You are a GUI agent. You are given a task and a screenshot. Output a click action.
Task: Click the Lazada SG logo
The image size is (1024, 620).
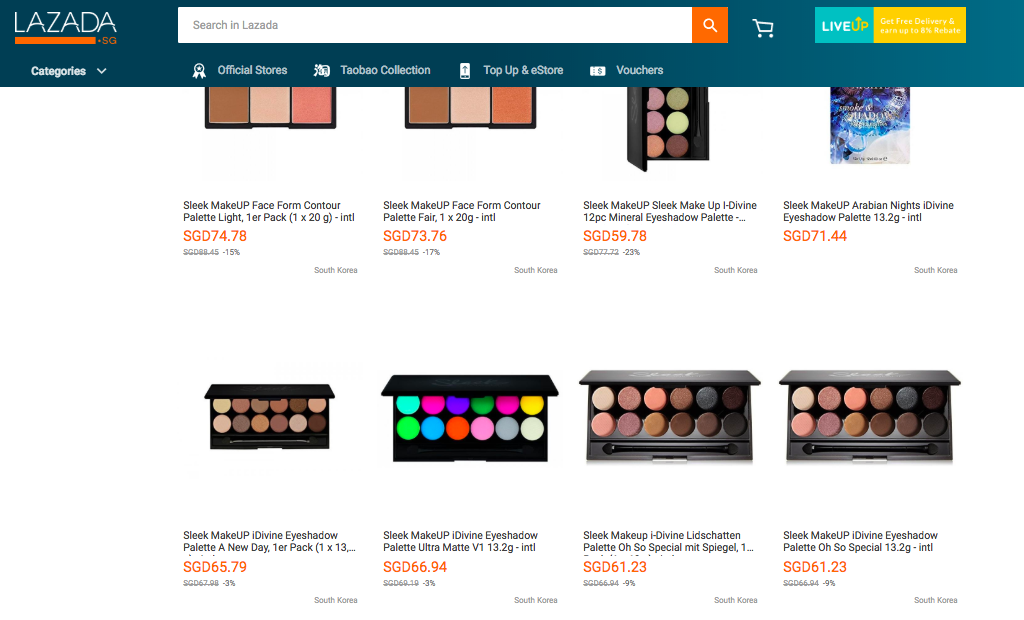pyautogui.click(x=66, y=27)
